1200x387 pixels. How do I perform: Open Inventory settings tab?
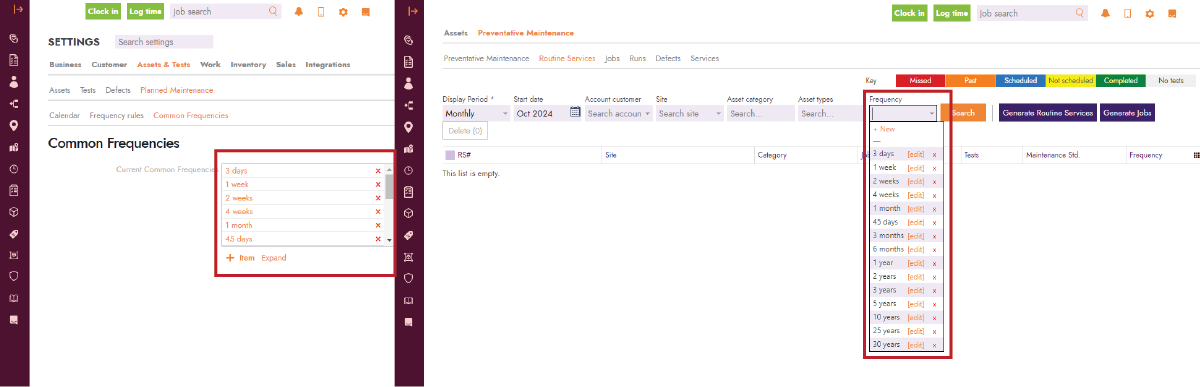click(x=248, y=64)
